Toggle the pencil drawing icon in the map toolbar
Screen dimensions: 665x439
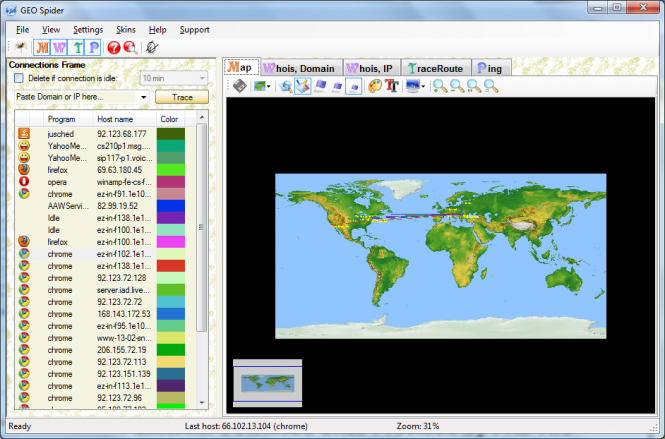(303, 86)
